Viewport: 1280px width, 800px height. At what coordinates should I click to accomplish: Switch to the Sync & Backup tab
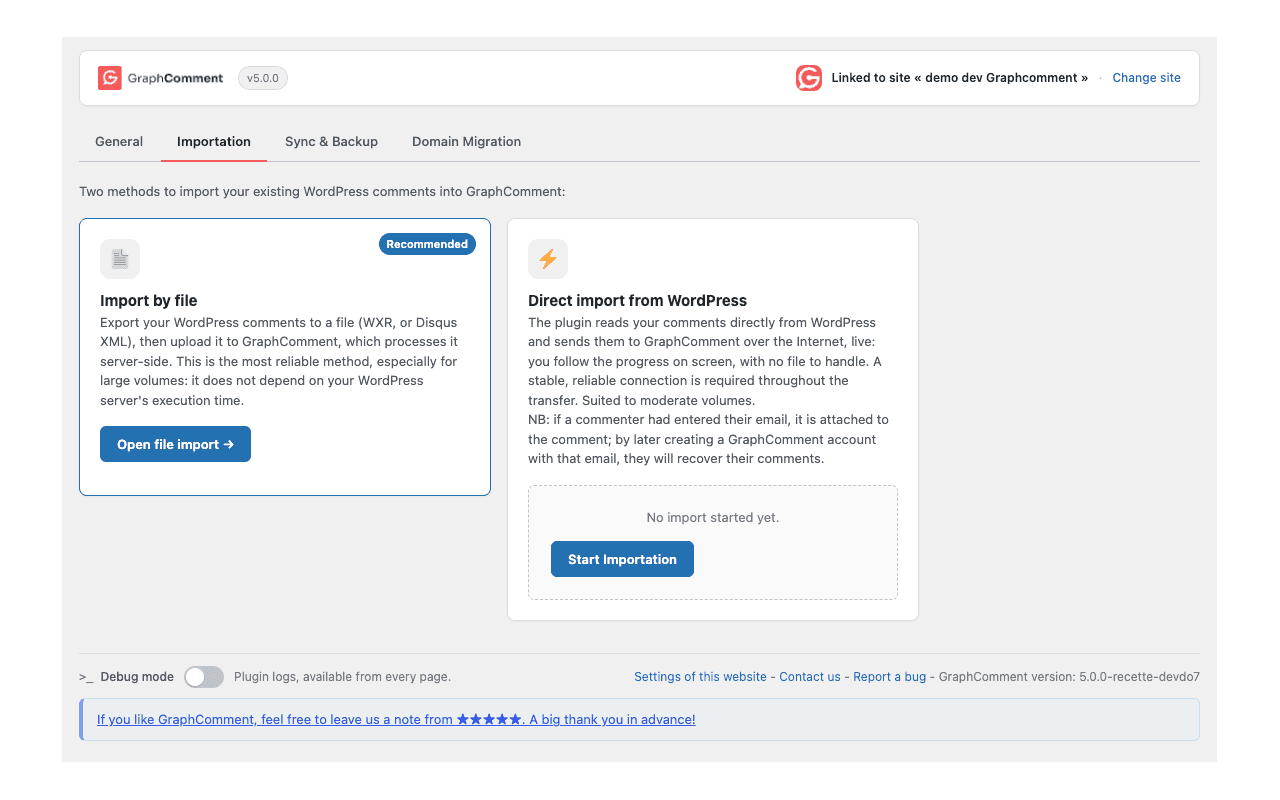coord(331,142)
